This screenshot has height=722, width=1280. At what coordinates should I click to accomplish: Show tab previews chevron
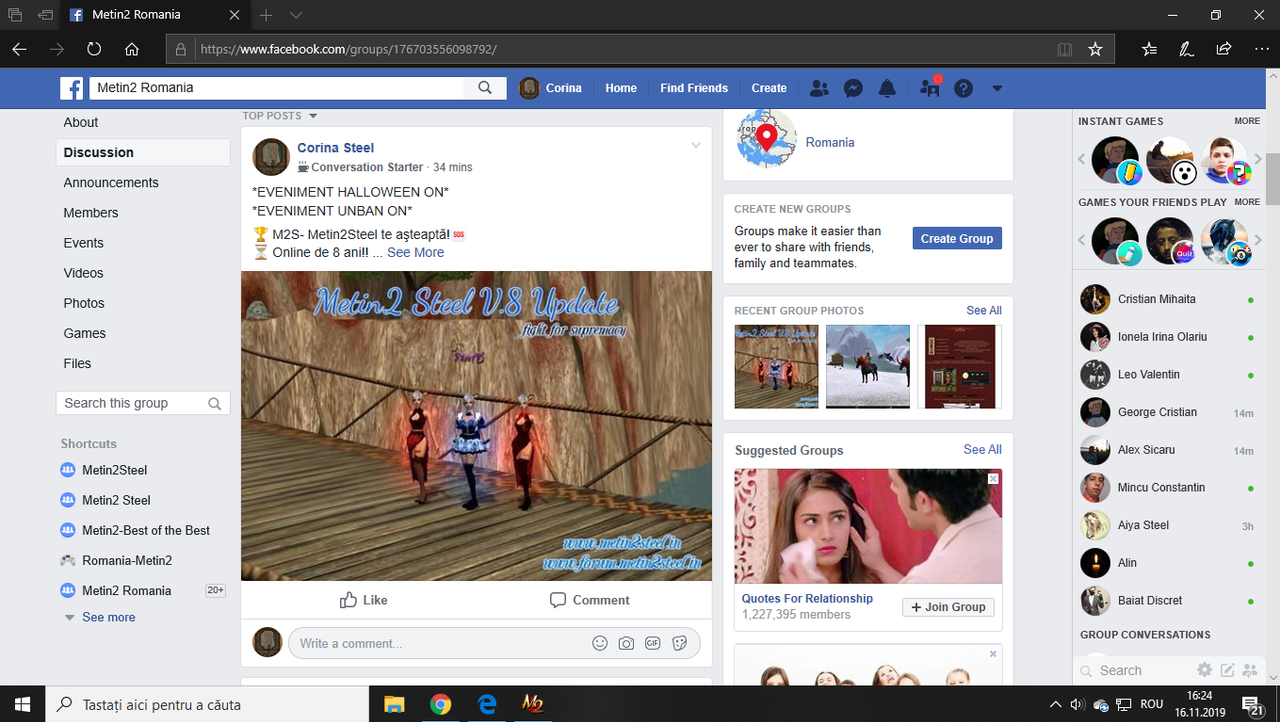(x=296, y=15)
